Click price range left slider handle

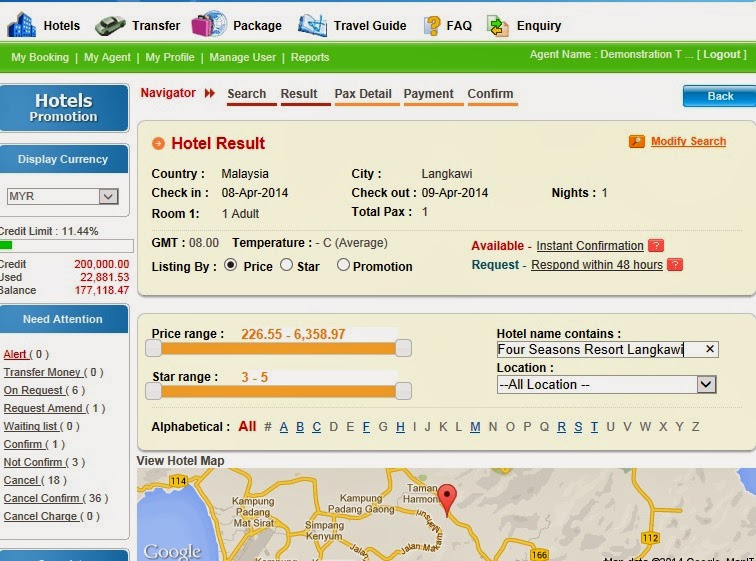pos(153,348)
